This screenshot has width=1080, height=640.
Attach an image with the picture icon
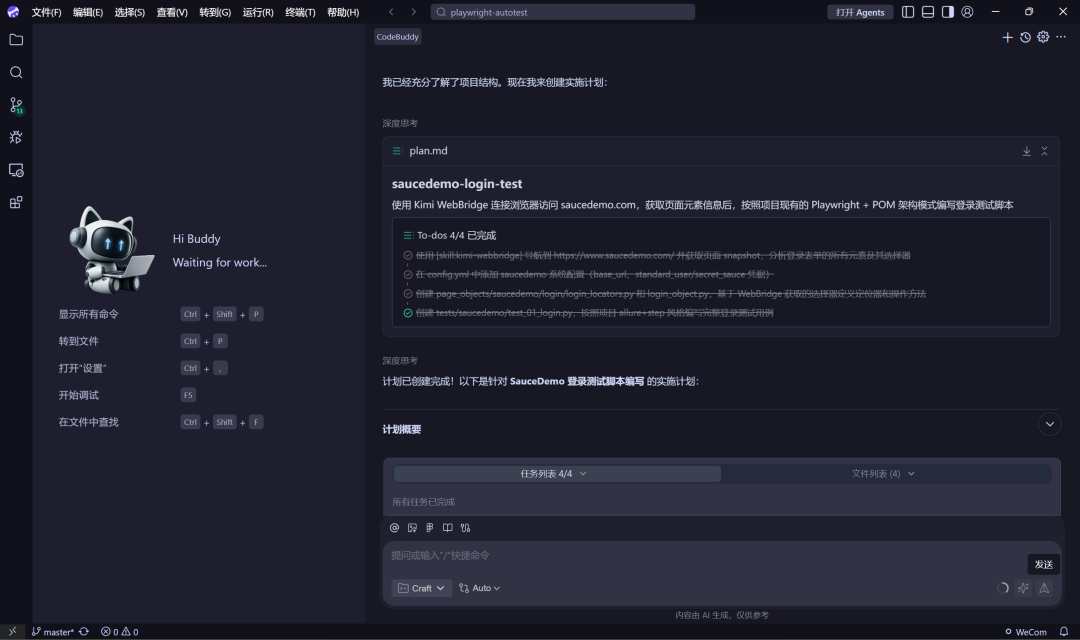point(412,528)
